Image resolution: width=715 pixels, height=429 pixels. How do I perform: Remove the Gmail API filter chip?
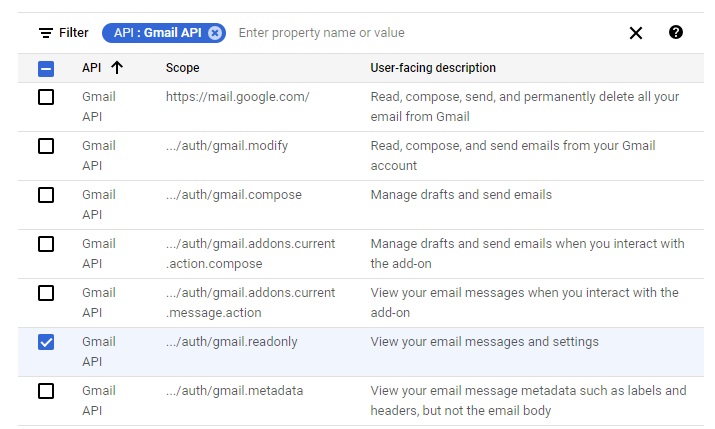coord(215,33)
